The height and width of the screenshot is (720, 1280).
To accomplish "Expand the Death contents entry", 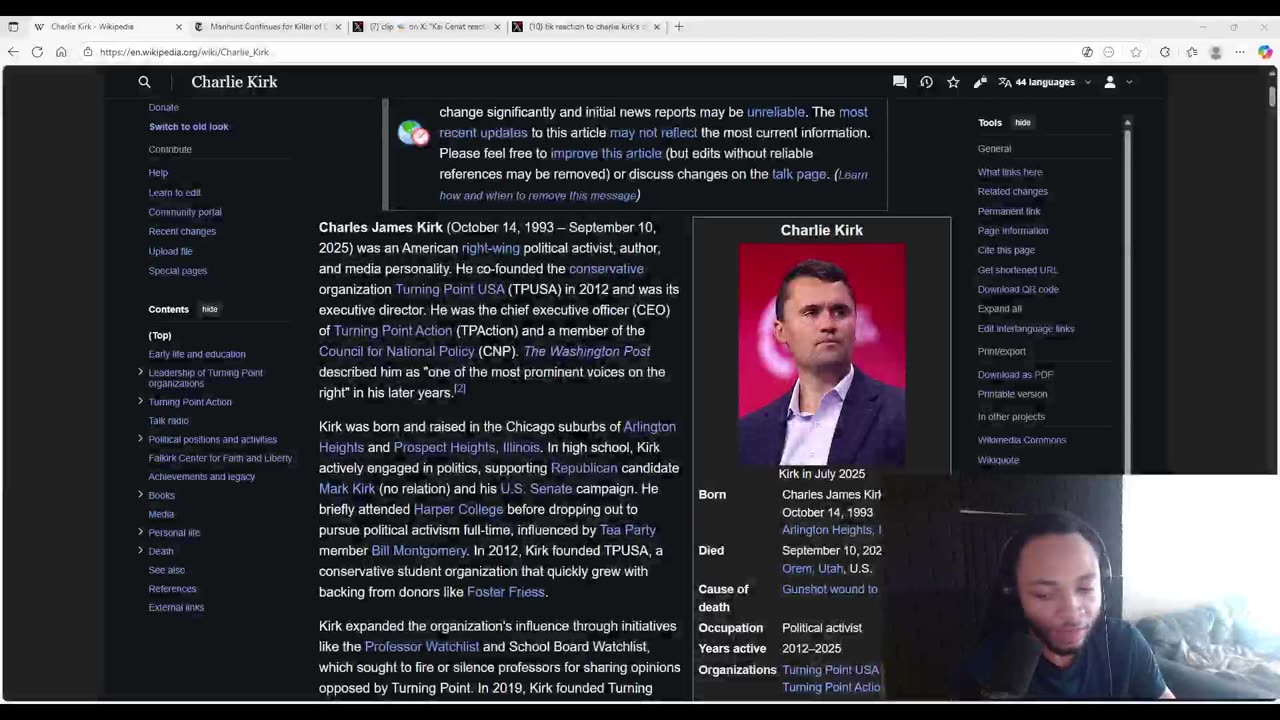I will (140, 551).
